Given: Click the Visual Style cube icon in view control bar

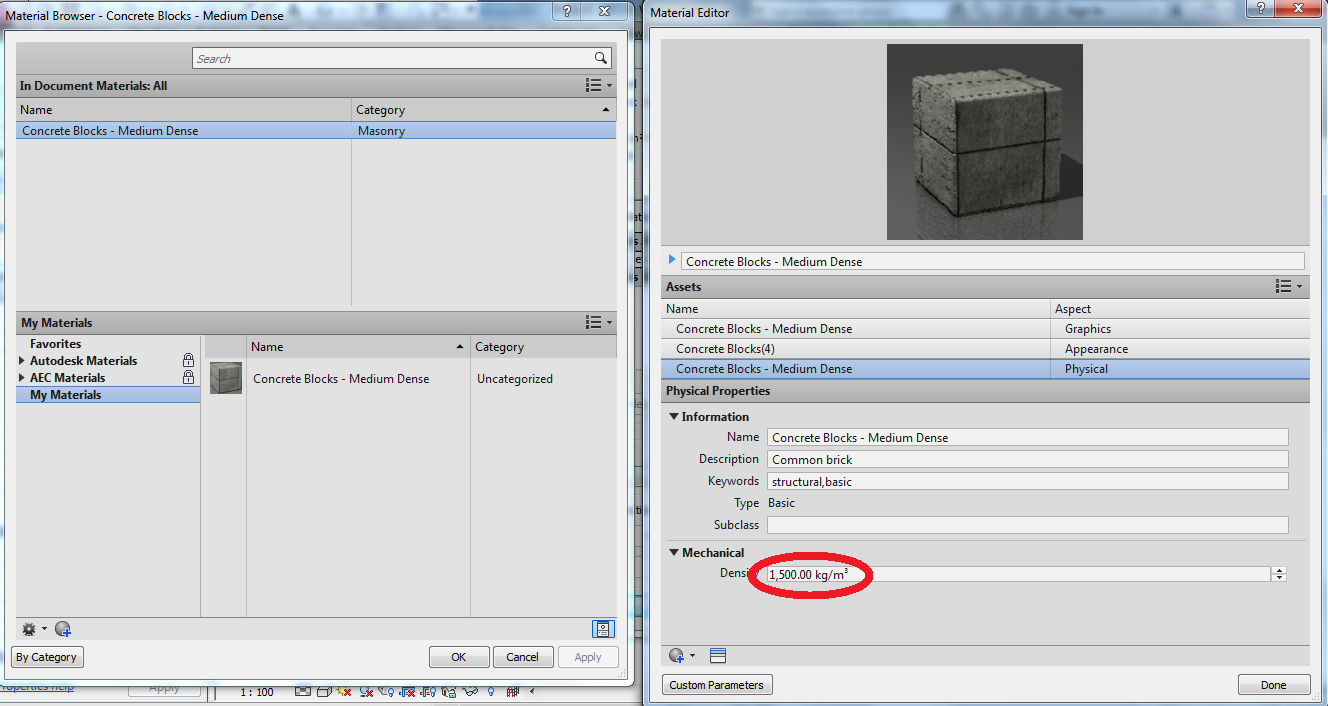Looking at the screenshot, I should point(324,692).
